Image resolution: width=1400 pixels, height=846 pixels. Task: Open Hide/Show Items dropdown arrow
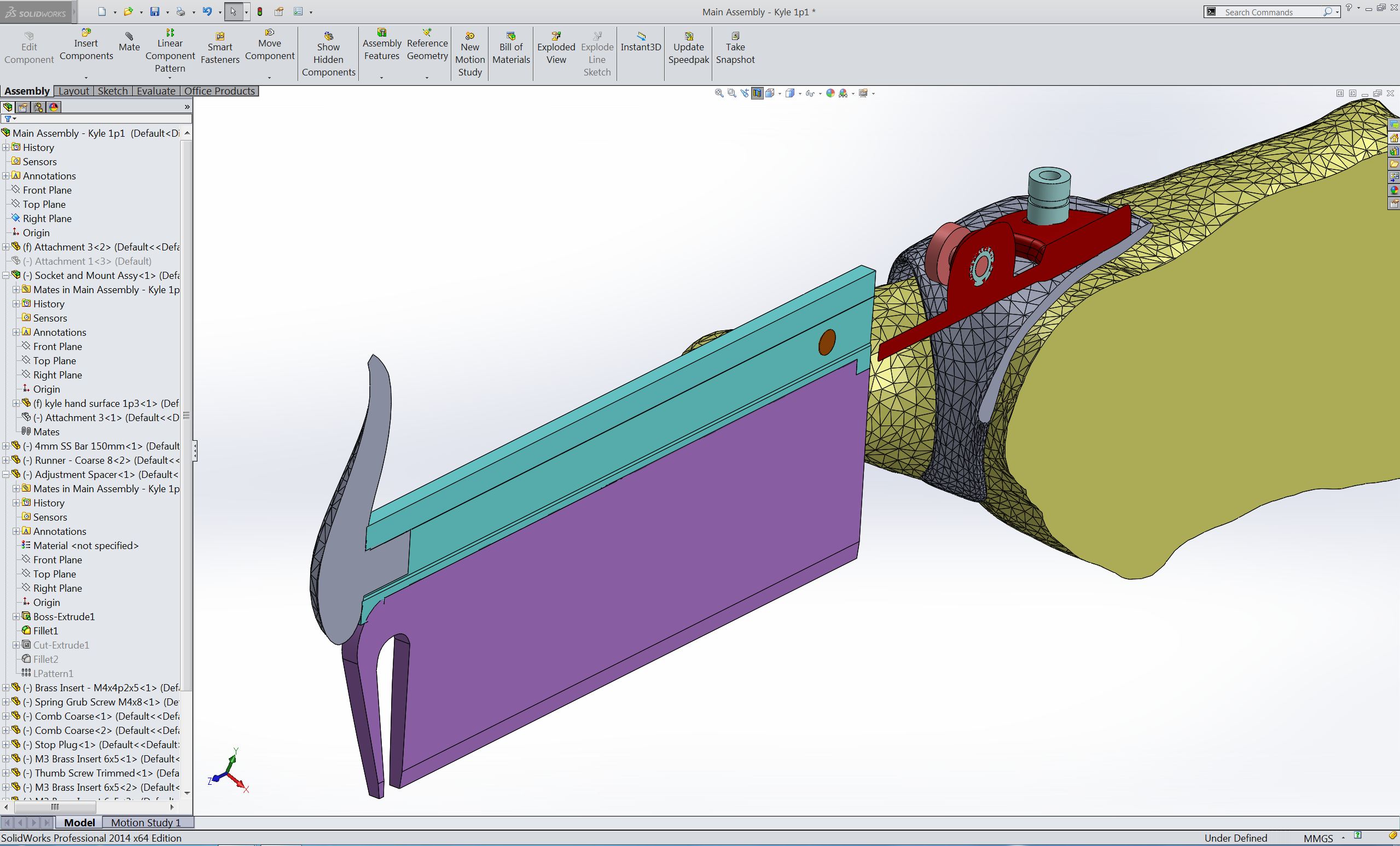pyautogui.click(x=821, y=94)
